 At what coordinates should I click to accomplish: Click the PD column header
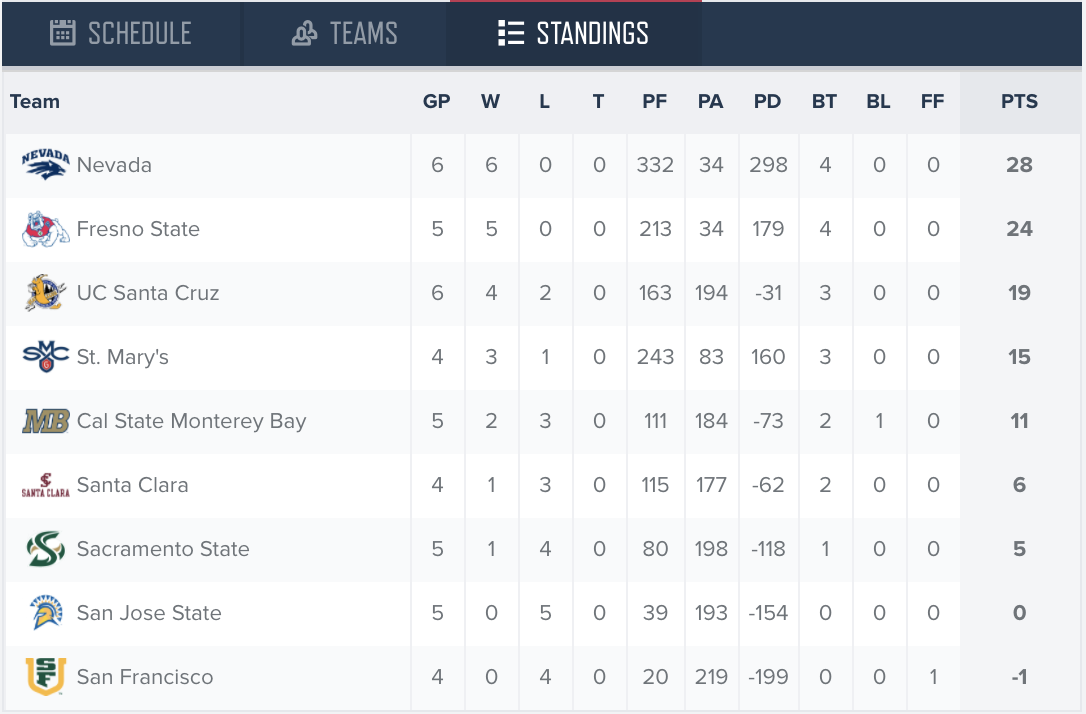pos(767,102)
